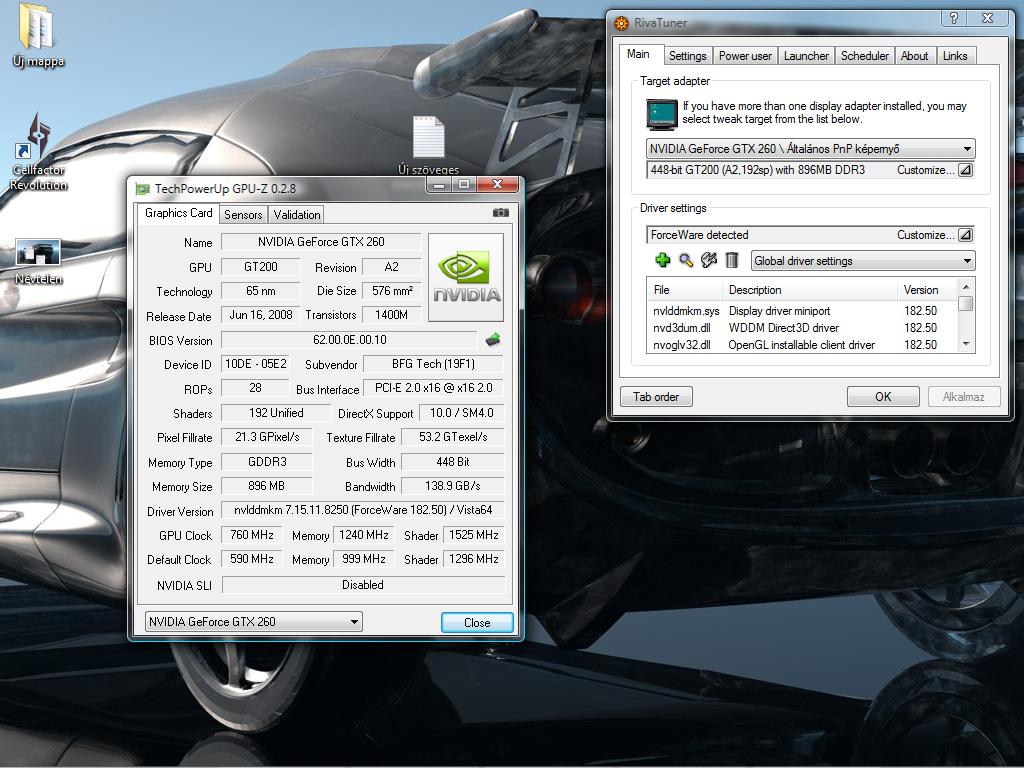This screenshot has width=1024, height=768.
Task: Click the green plus add-profile icon in RivaTuner
Action: tap(662, 260)
